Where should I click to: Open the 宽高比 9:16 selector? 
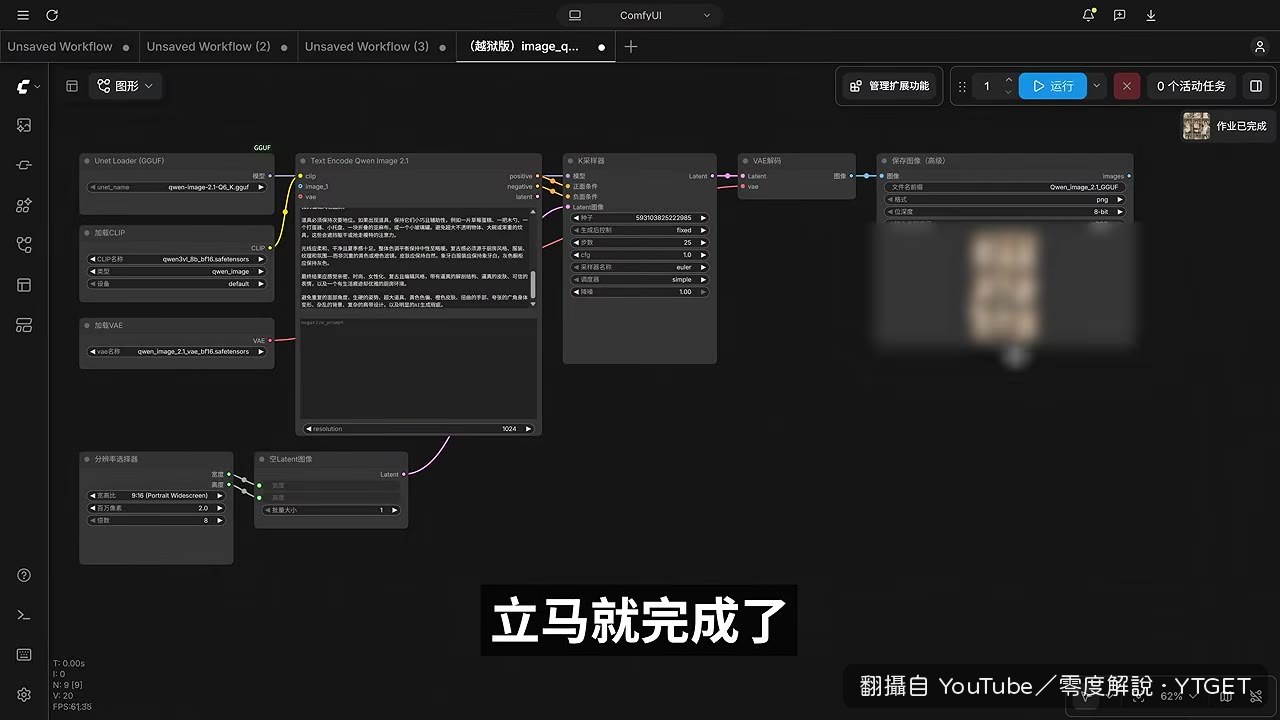[x=156, y=495]
